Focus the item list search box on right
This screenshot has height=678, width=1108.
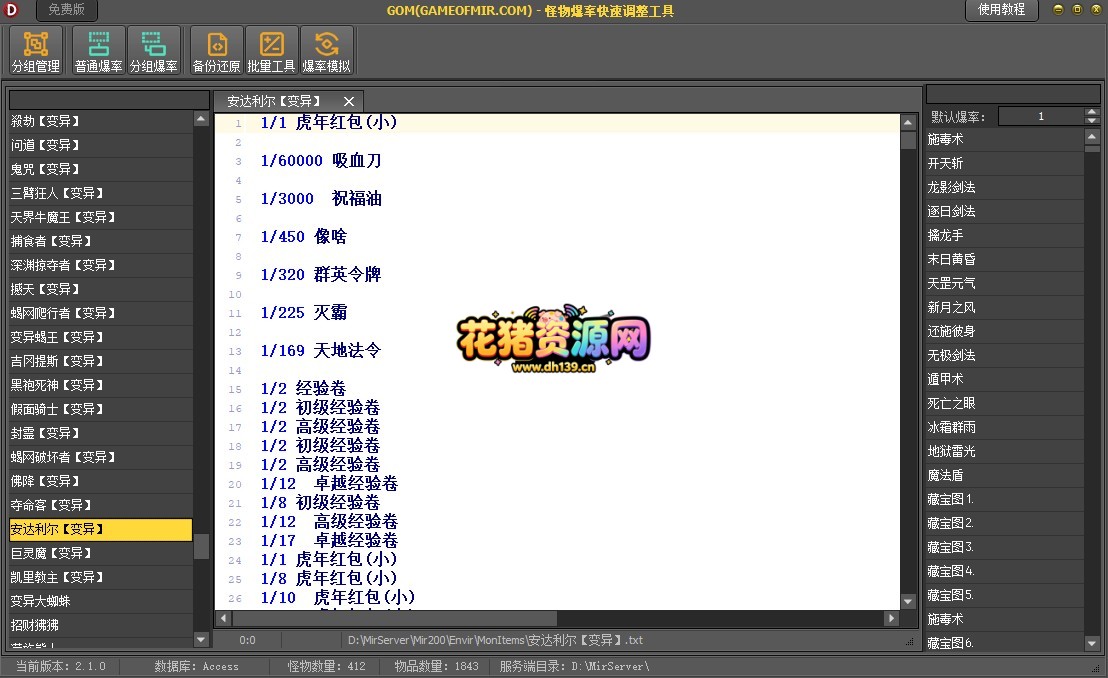tap(1013, 95)
